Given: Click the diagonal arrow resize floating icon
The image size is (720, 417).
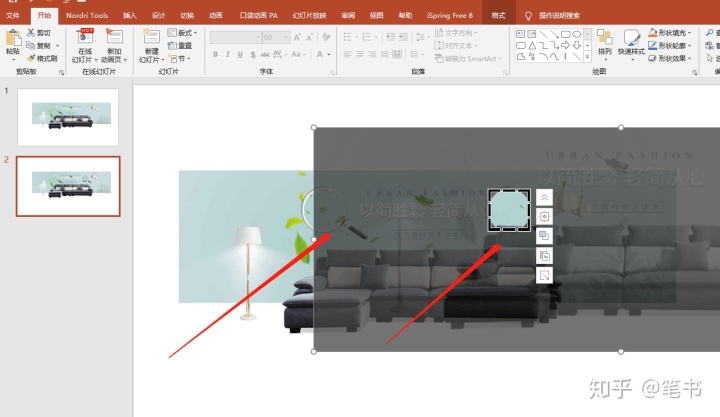Looking at the screenshot, I should (x=544, y=276).
